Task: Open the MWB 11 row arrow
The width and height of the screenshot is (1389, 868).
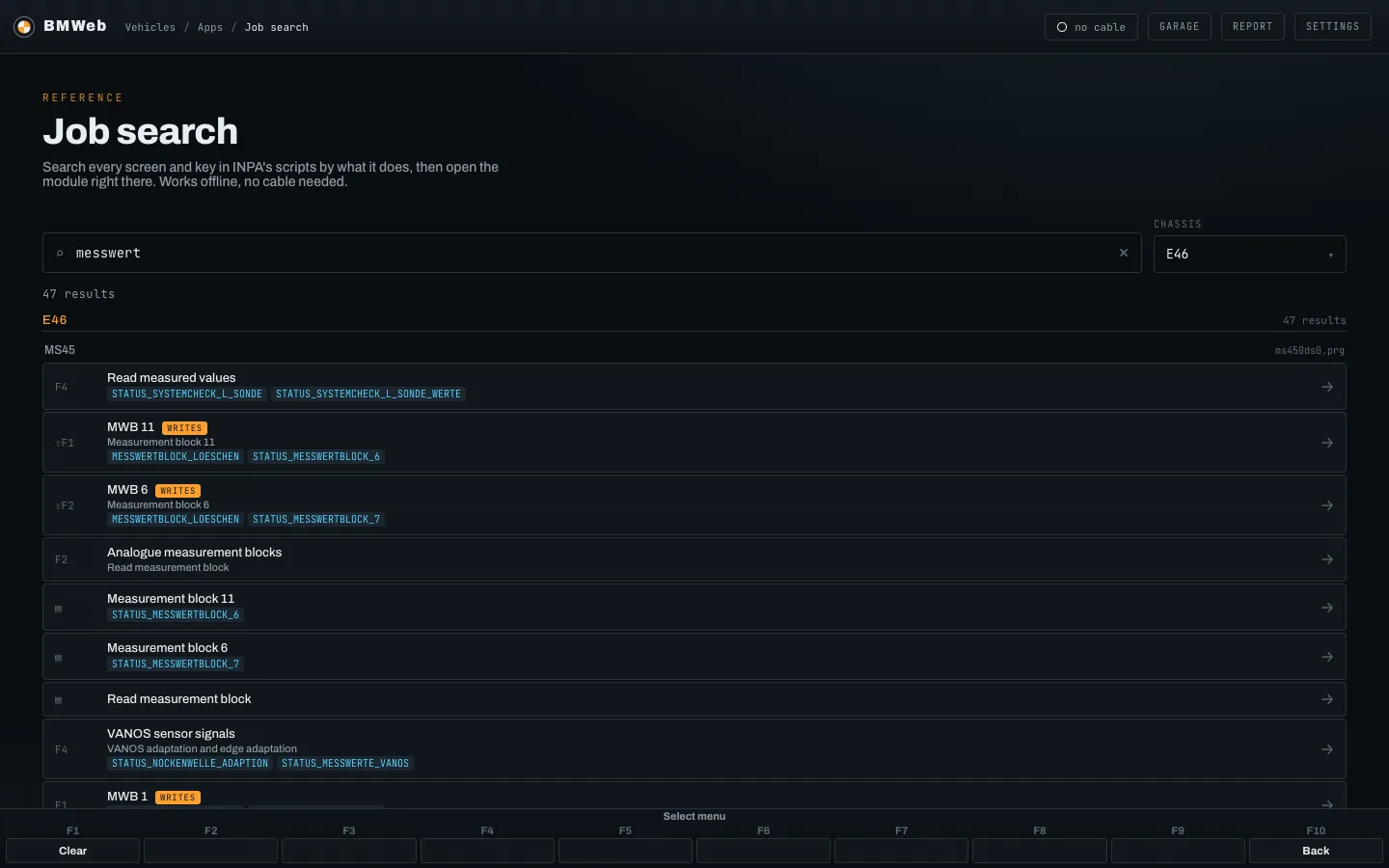Action: [1327, 443]
